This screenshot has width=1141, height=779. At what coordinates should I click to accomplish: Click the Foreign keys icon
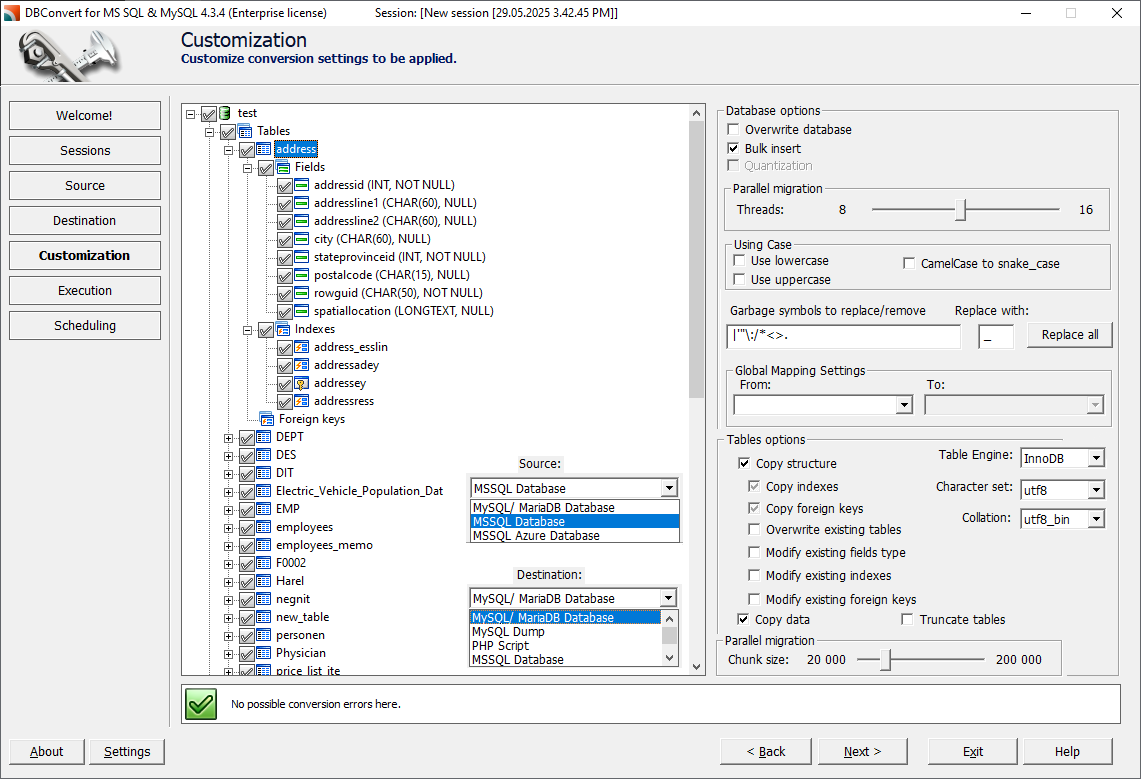(266, 419)
